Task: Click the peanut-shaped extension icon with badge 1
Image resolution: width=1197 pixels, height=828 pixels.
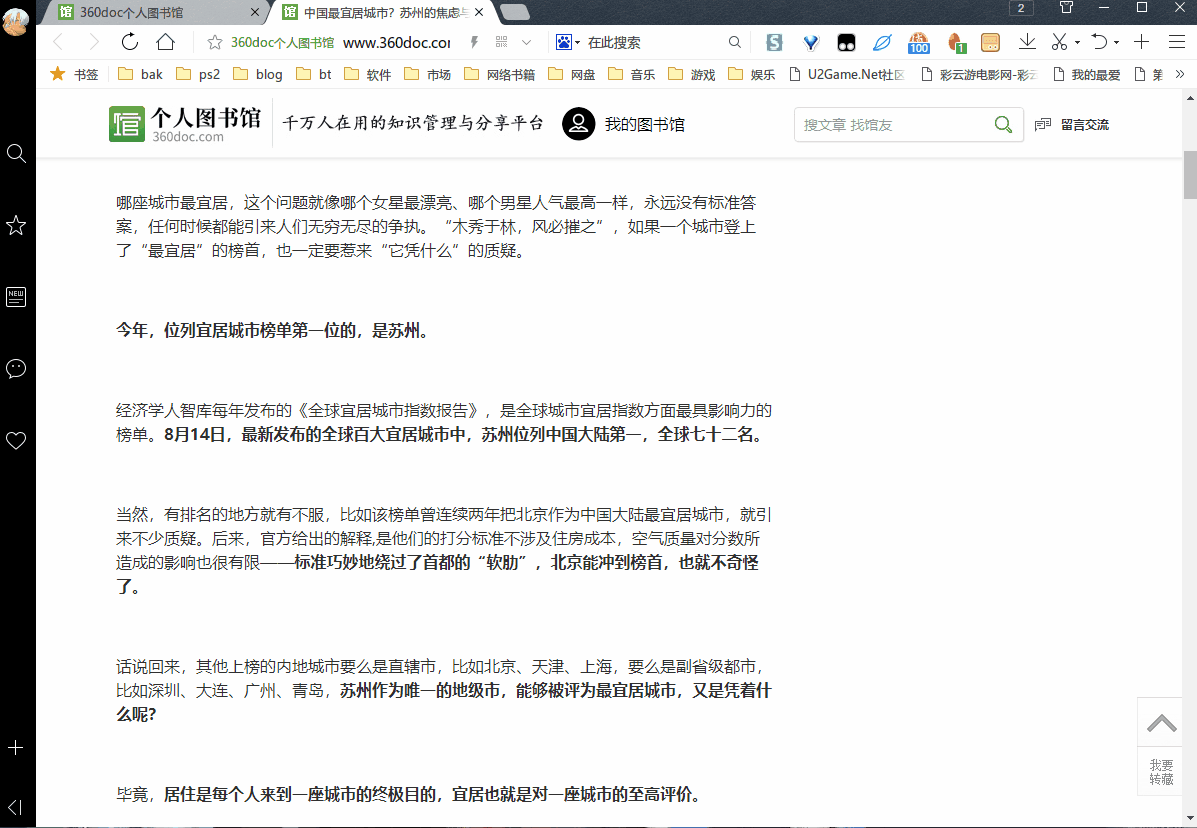Action: pyautogui.click(x=955, y=43)
